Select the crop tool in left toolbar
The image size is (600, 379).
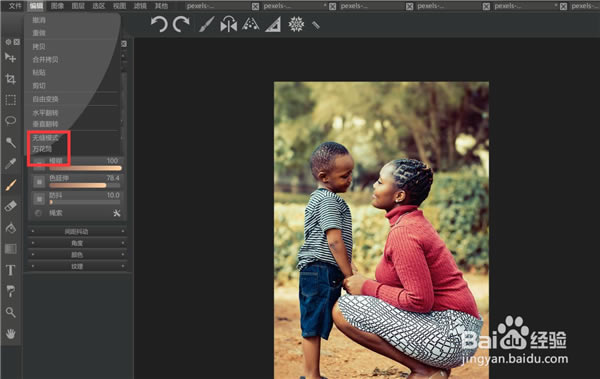(10, 79)
